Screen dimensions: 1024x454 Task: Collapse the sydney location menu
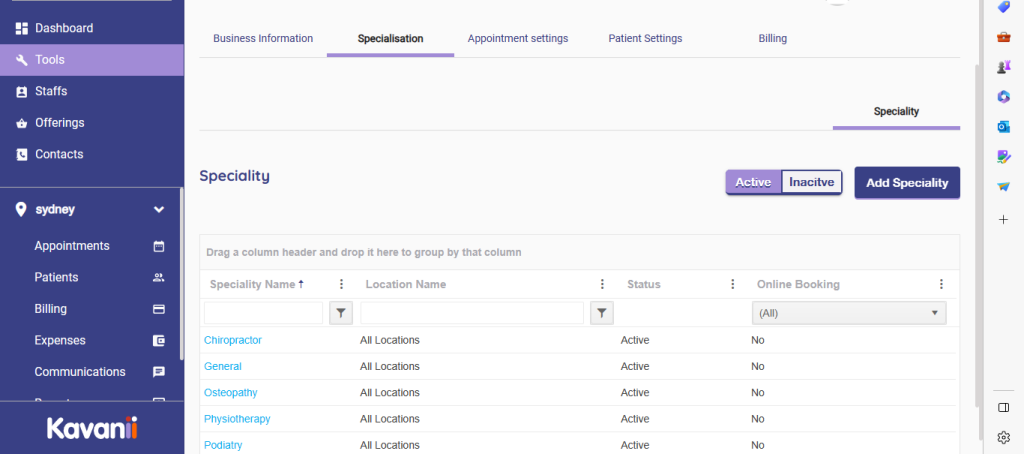[x=158, y=210]
